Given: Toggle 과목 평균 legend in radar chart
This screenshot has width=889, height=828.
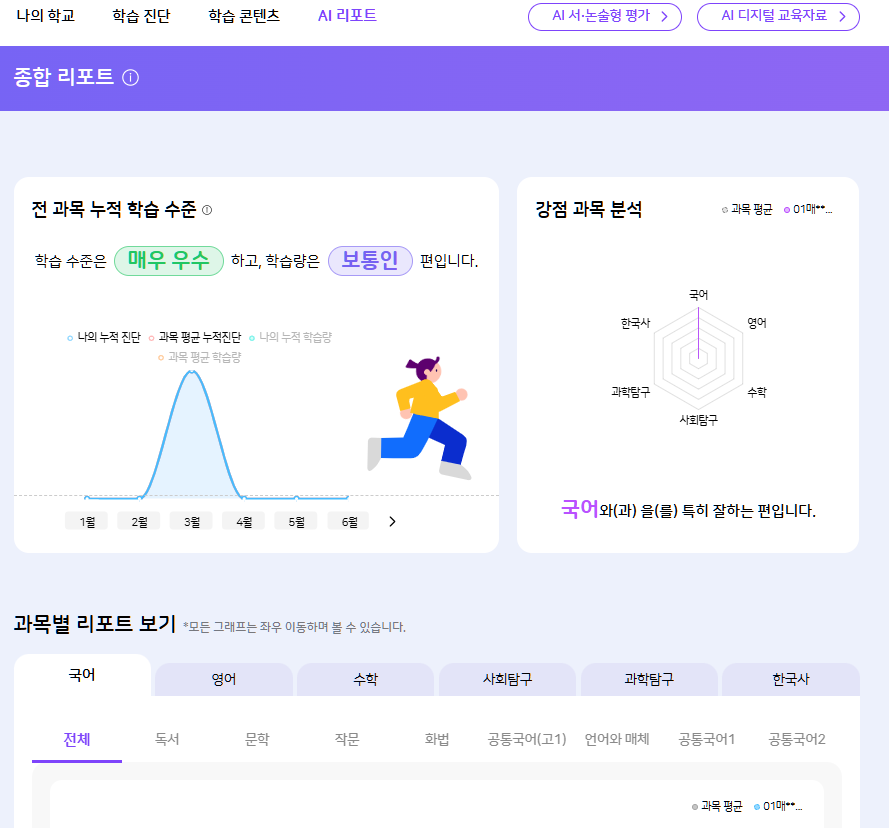Looking at the screenshot, I should (x=747, y=210).
